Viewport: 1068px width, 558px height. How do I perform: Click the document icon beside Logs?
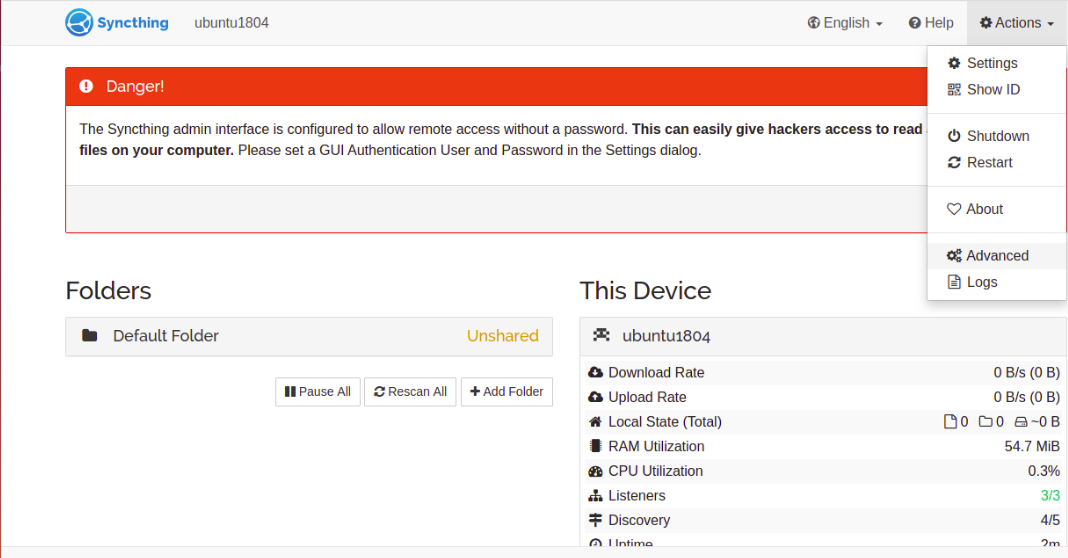click(x=954, y=282)
